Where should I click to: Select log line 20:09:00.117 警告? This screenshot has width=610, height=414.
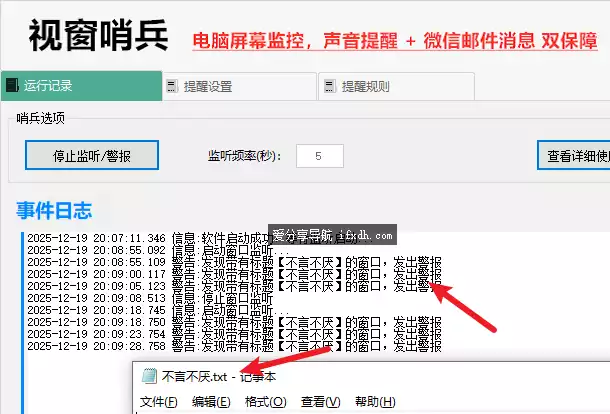pyautogui.click(x=235, y=274)
